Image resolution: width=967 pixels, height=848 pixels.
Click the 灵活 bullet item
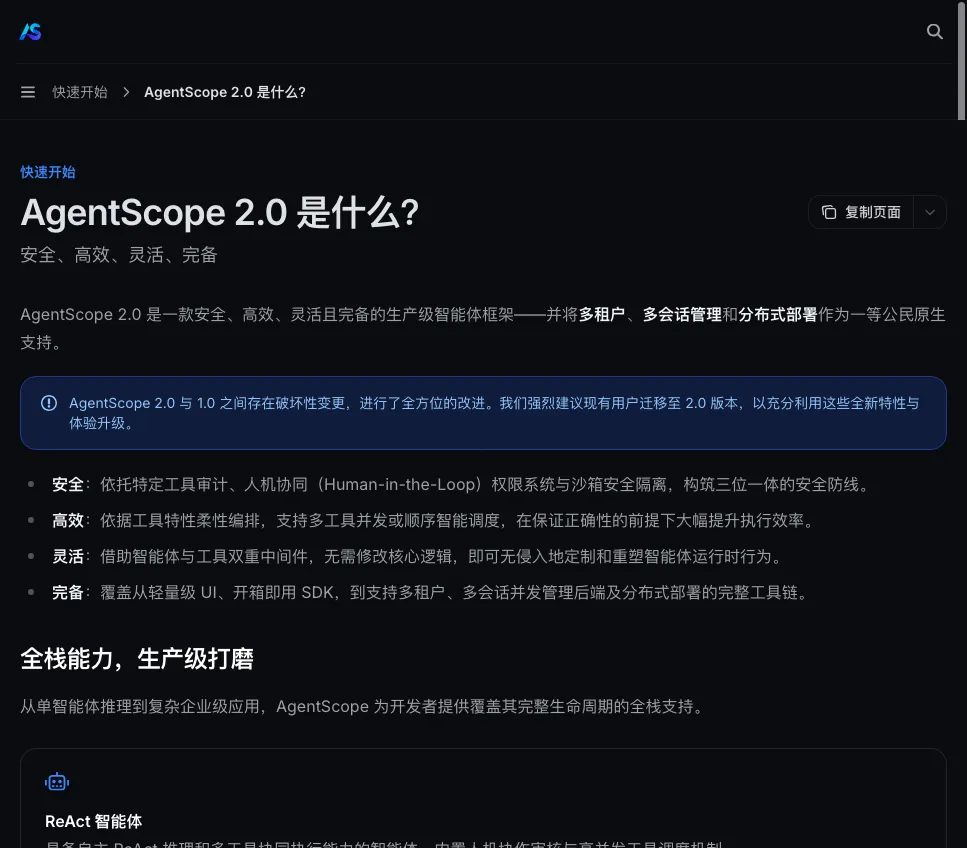click(x=417, y=557)
